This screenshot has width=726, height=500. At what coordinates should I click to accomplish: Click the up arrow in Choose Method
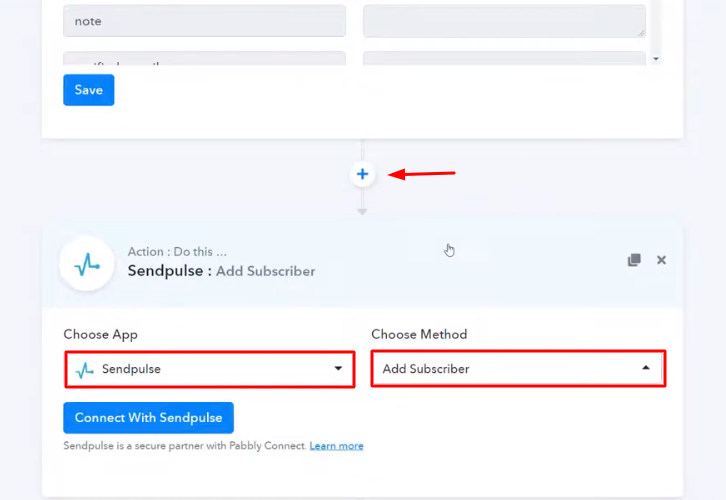pyautogui.click(x=645, y=368)
